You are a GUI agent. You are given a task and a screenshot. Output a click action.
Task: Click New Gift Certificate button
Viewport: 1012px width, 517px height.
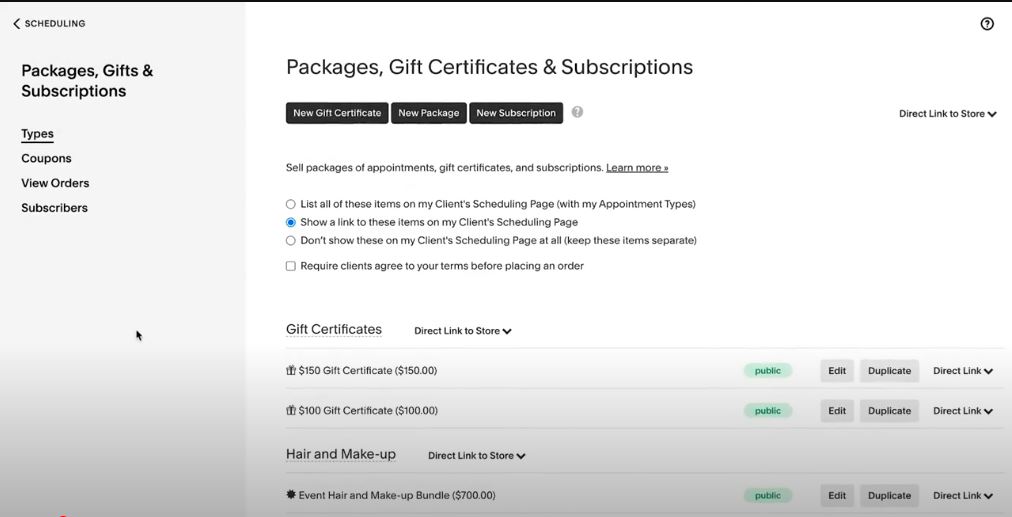(x=337, y=113)
